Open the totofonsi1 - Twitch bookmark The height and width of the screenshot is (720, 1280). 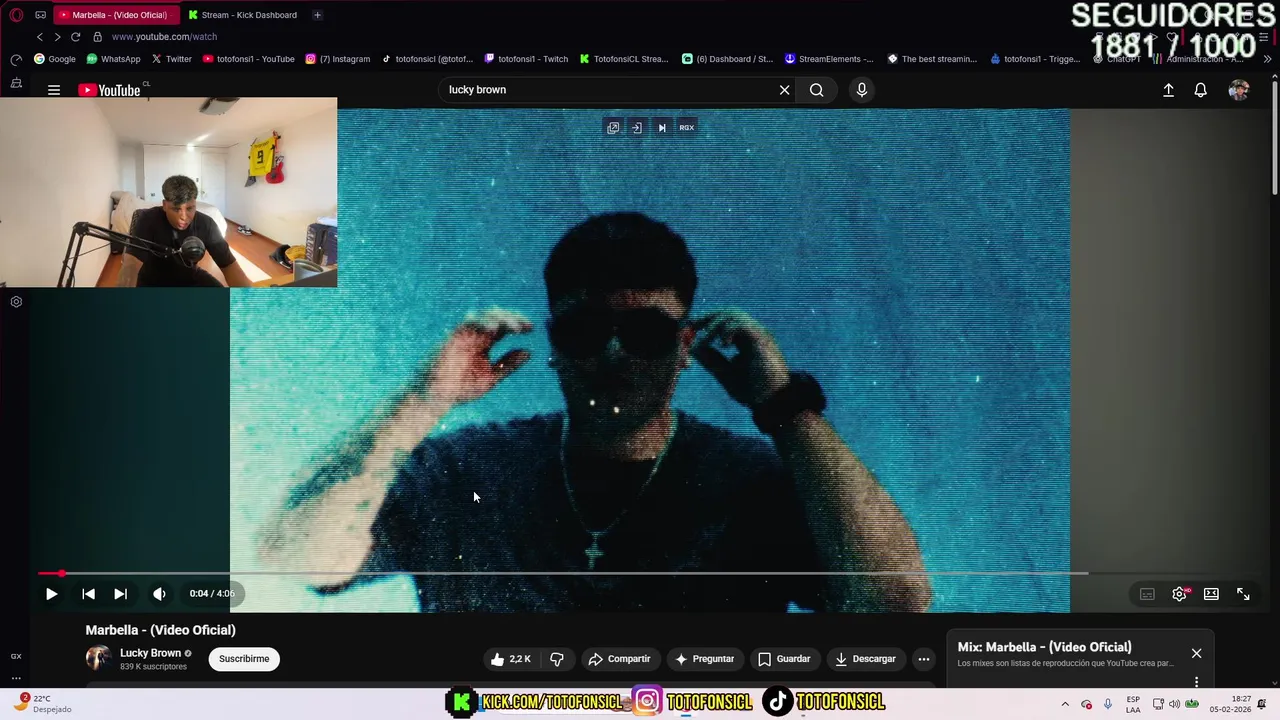(x=526, y=59)
